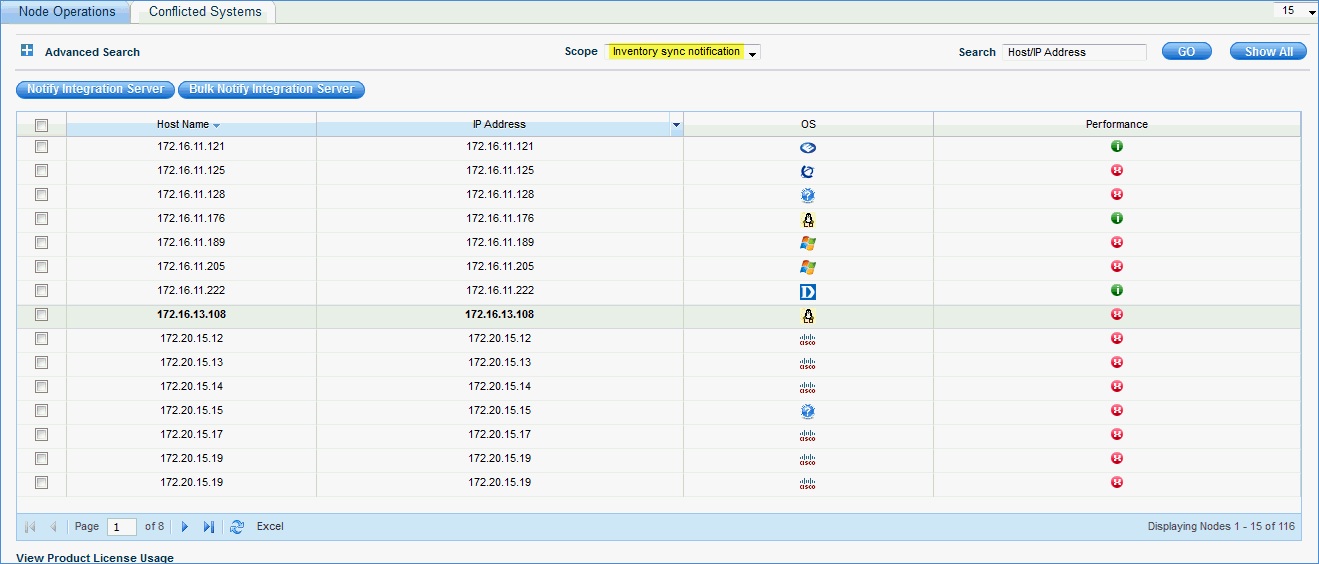Check the box for host 172.16.11.128
The width and height of the screenshot is (1319, 564).
pos(42,195)
